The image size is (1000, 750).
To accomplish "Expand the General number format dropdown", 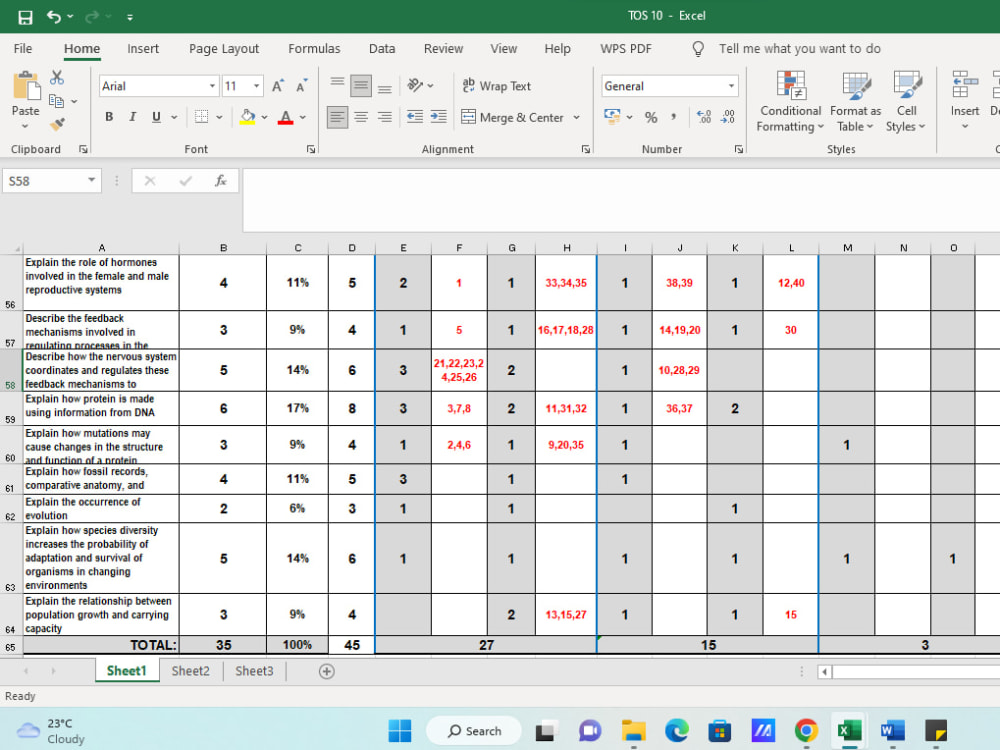I will tap(731, 86).
